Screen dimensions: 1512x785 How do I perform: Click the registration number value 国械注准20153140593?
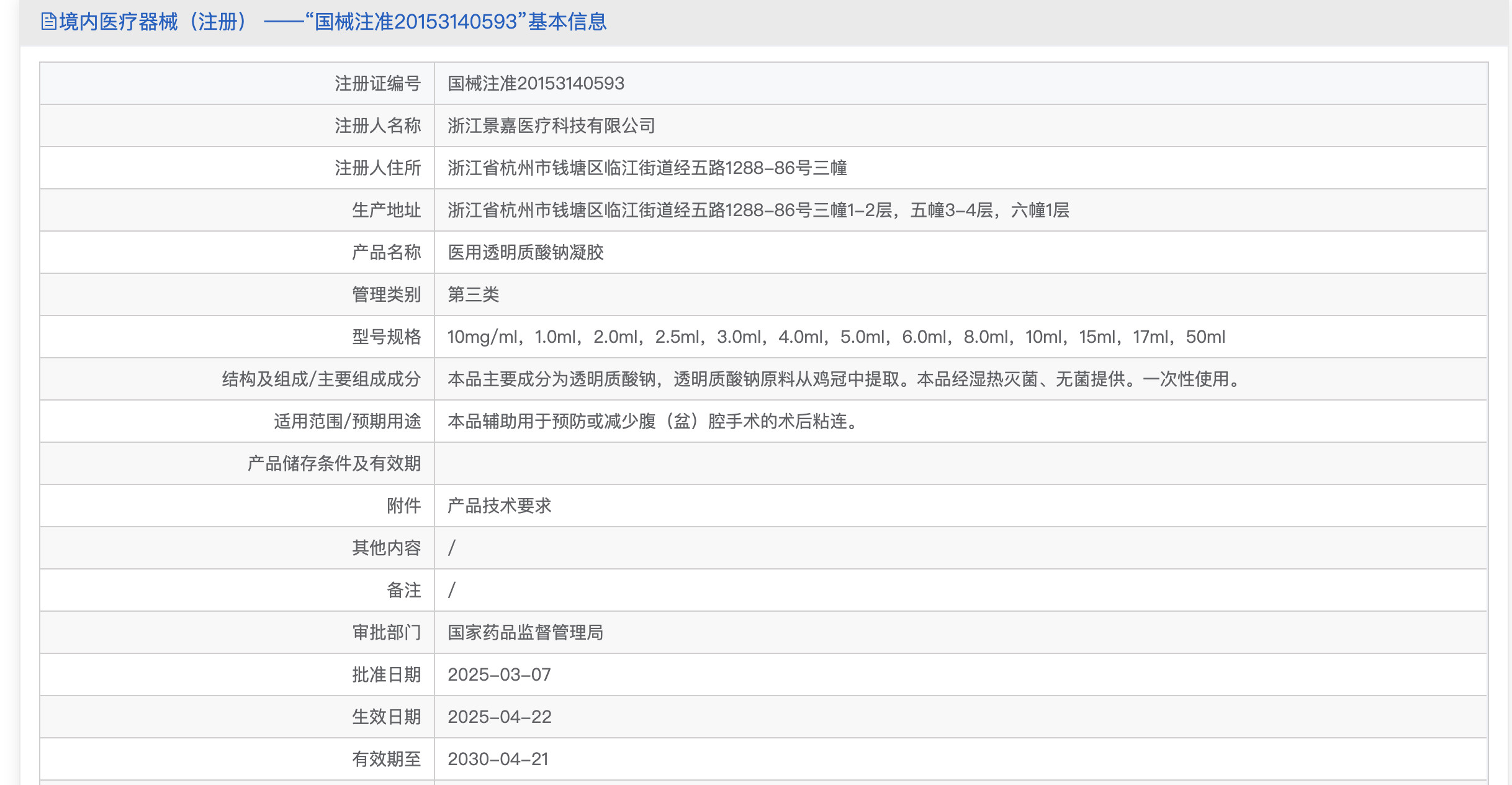(536, 84)
